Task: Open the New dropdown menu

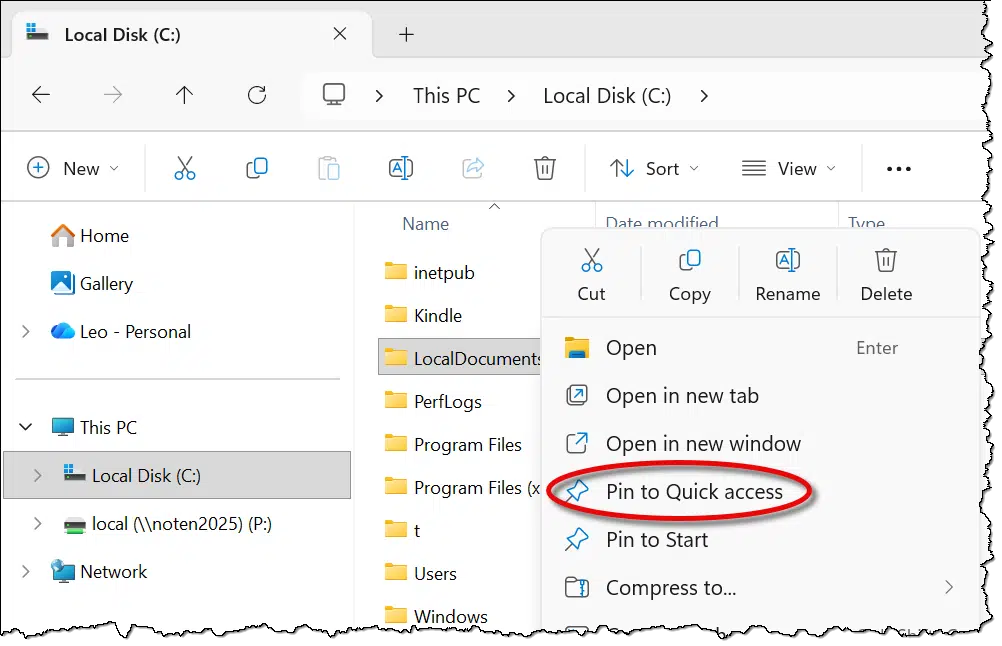Action: point(73,168)
